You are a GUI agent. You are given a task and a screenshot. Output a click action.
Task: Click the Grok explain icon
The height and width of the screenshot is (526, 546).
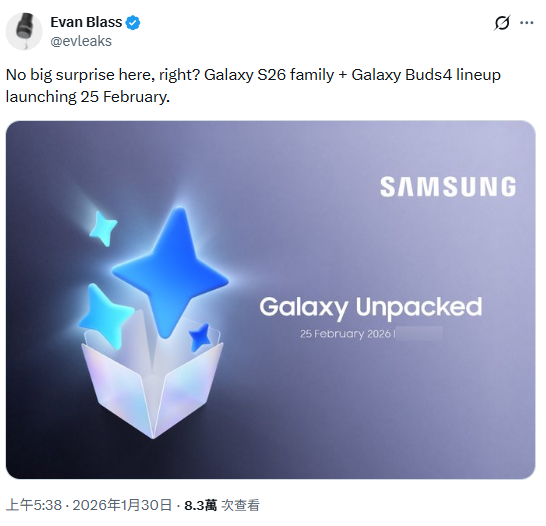coord(502,23)
